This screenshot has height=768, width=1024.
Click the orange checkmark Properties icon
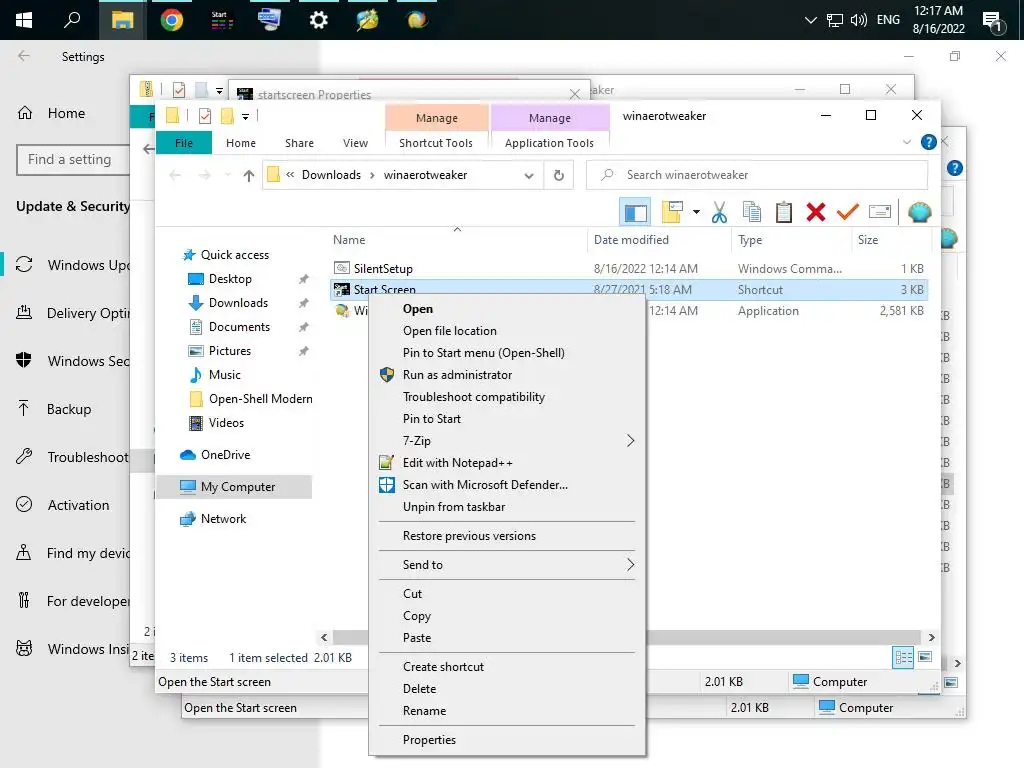[x=848, y=212]
